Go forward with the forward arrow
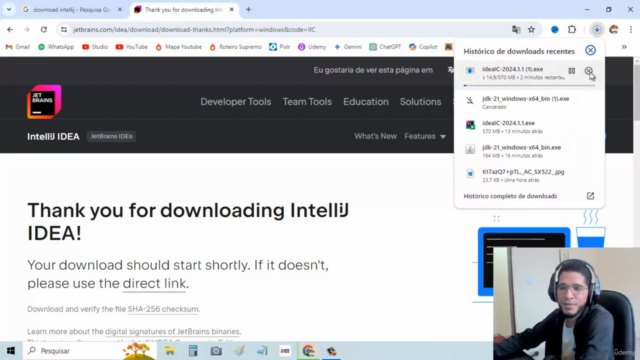Screen dimensions: 640x360 (27, 29)
